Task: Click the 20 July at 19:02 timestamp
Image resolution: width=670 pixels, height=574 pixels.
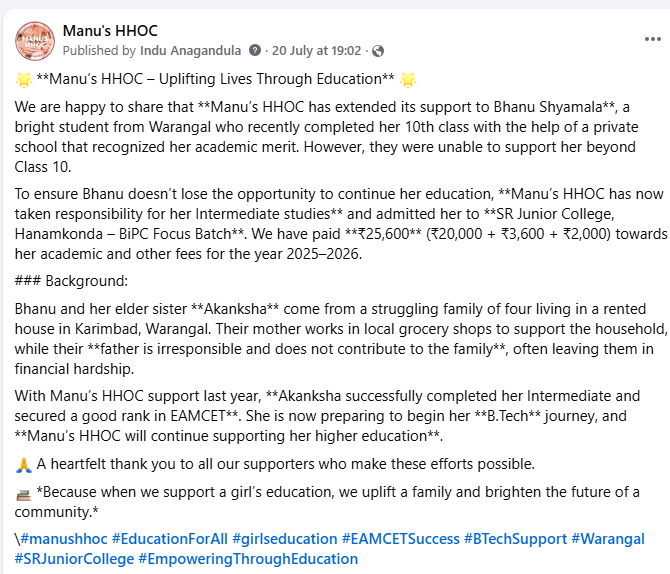Action: (317, 51)
